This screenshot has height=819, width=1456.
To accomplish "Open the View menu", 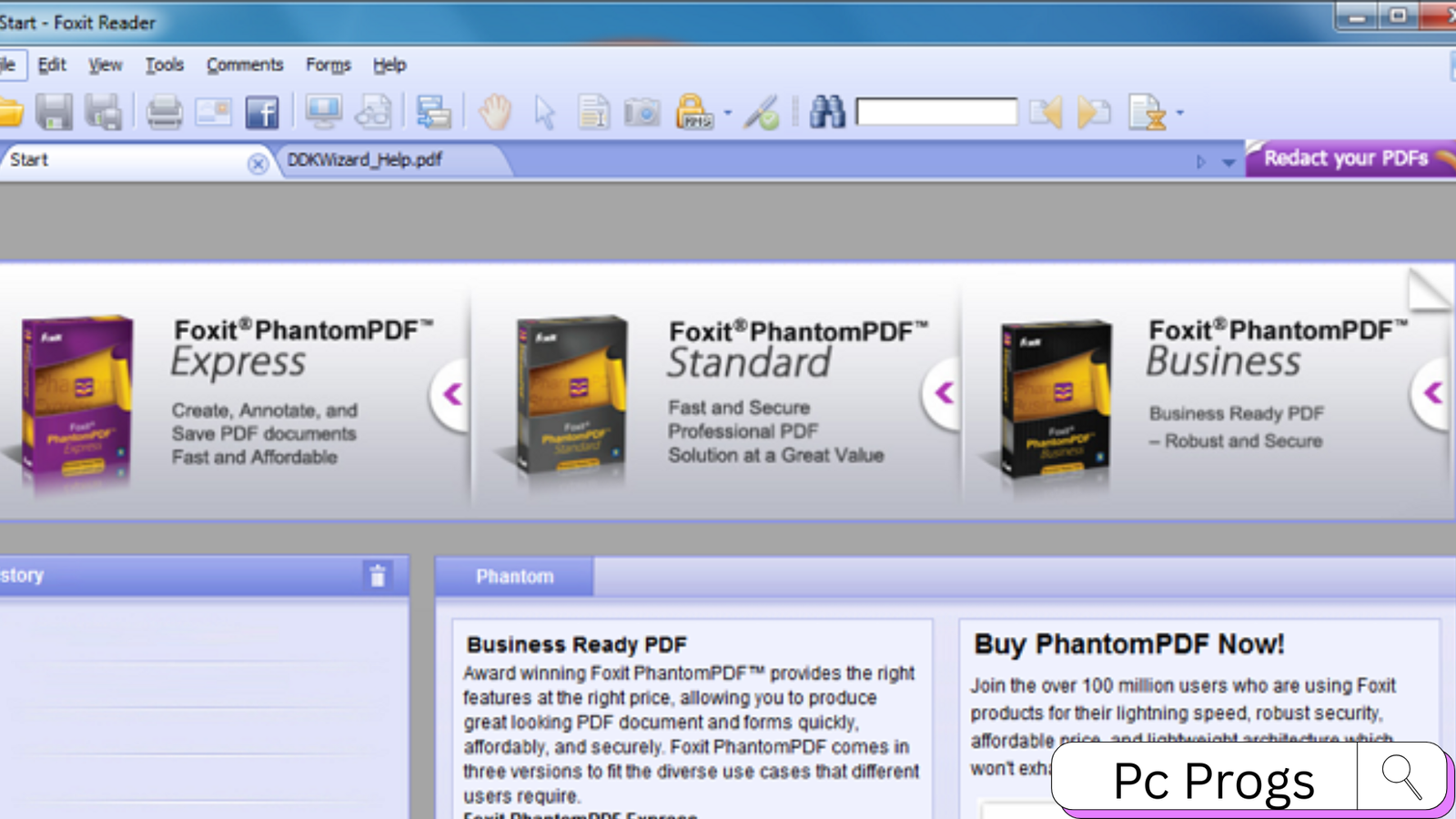I will (x=106, y=65).
